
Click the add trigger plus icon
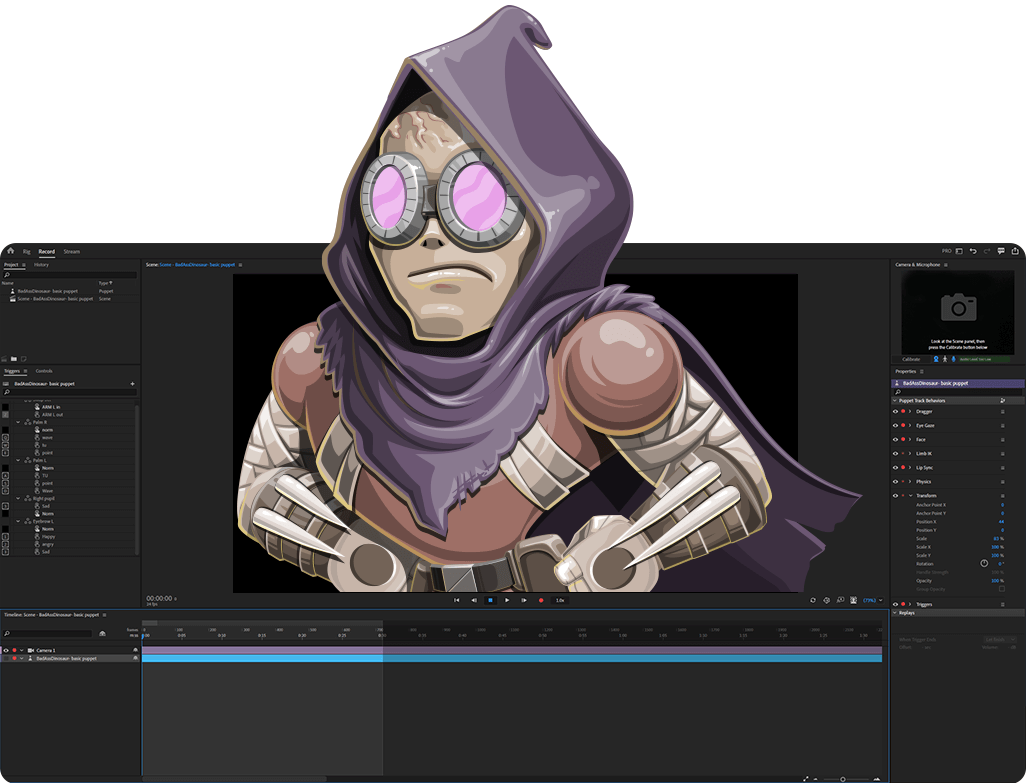coord(132,383)
